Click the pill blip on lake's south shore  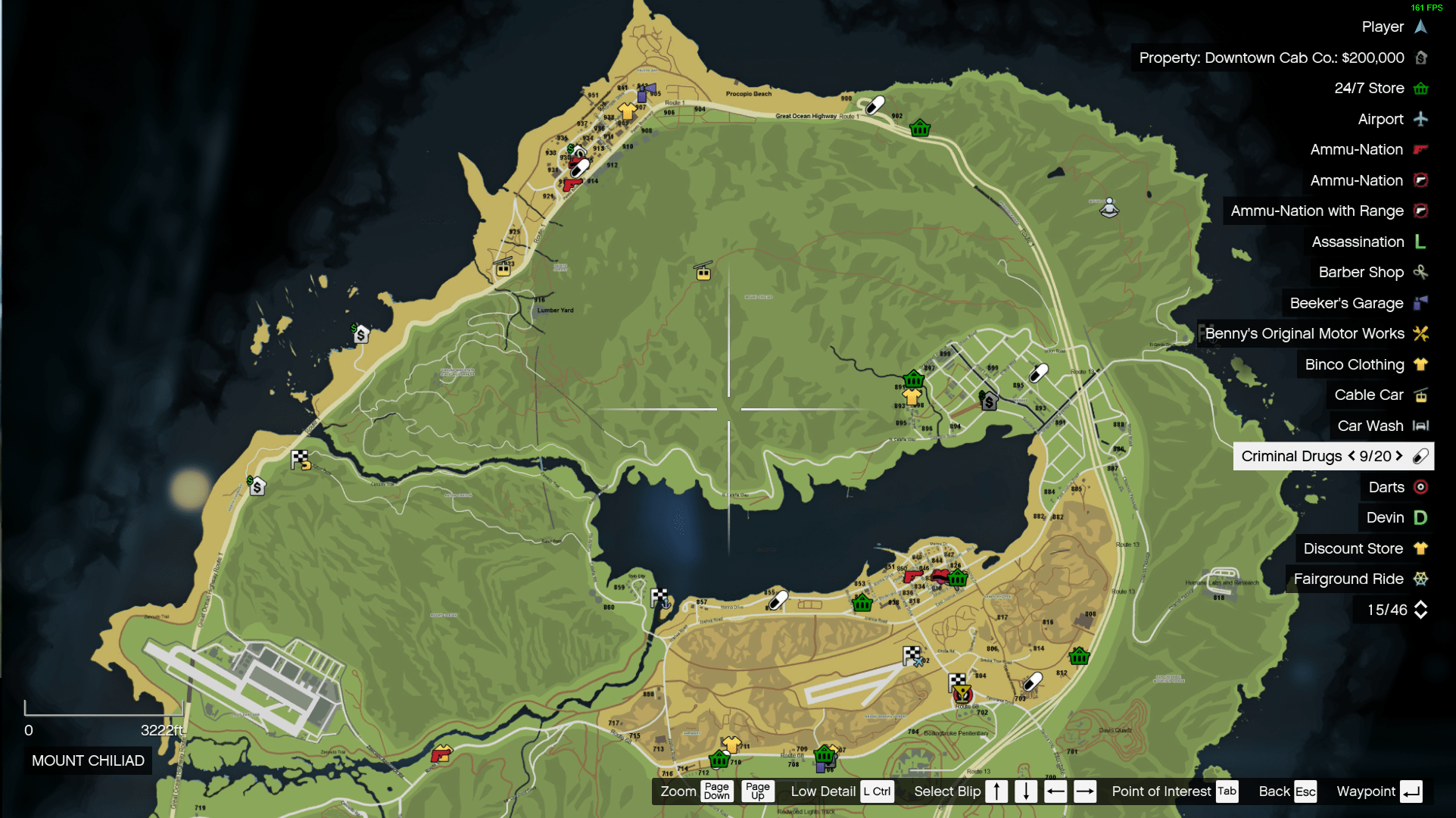(x=778, y=601)
